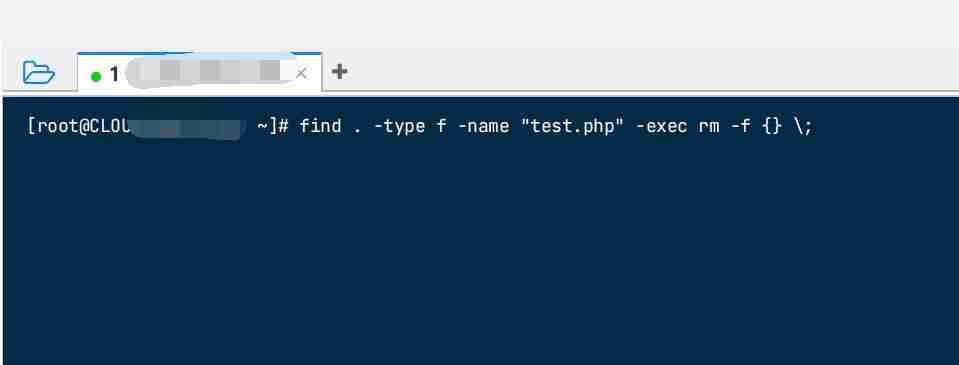Click the "-type" flag in command

399,127
